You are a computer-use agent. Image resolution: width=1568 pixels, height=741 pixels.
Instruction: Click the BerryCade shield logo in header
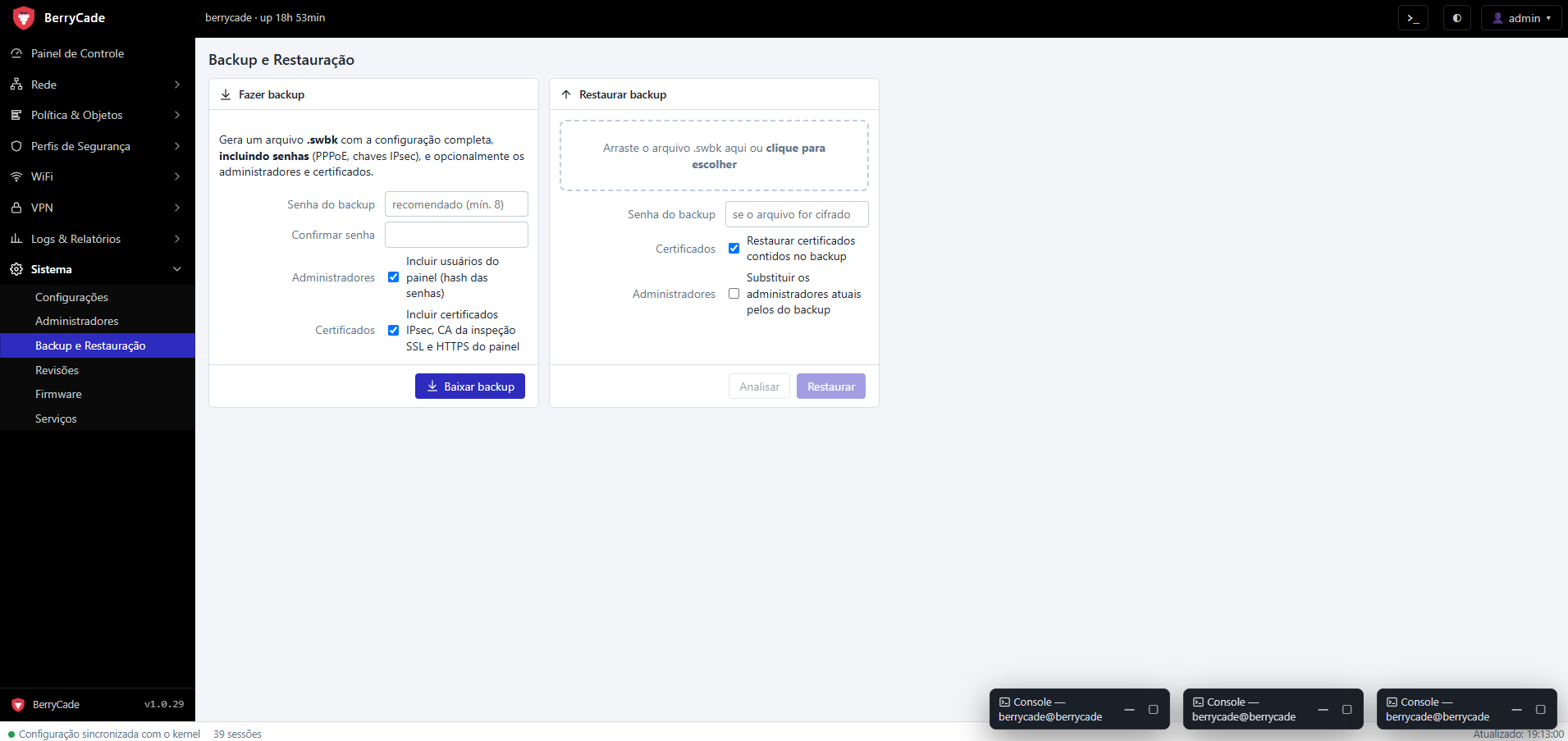click(x=24, y=17)
